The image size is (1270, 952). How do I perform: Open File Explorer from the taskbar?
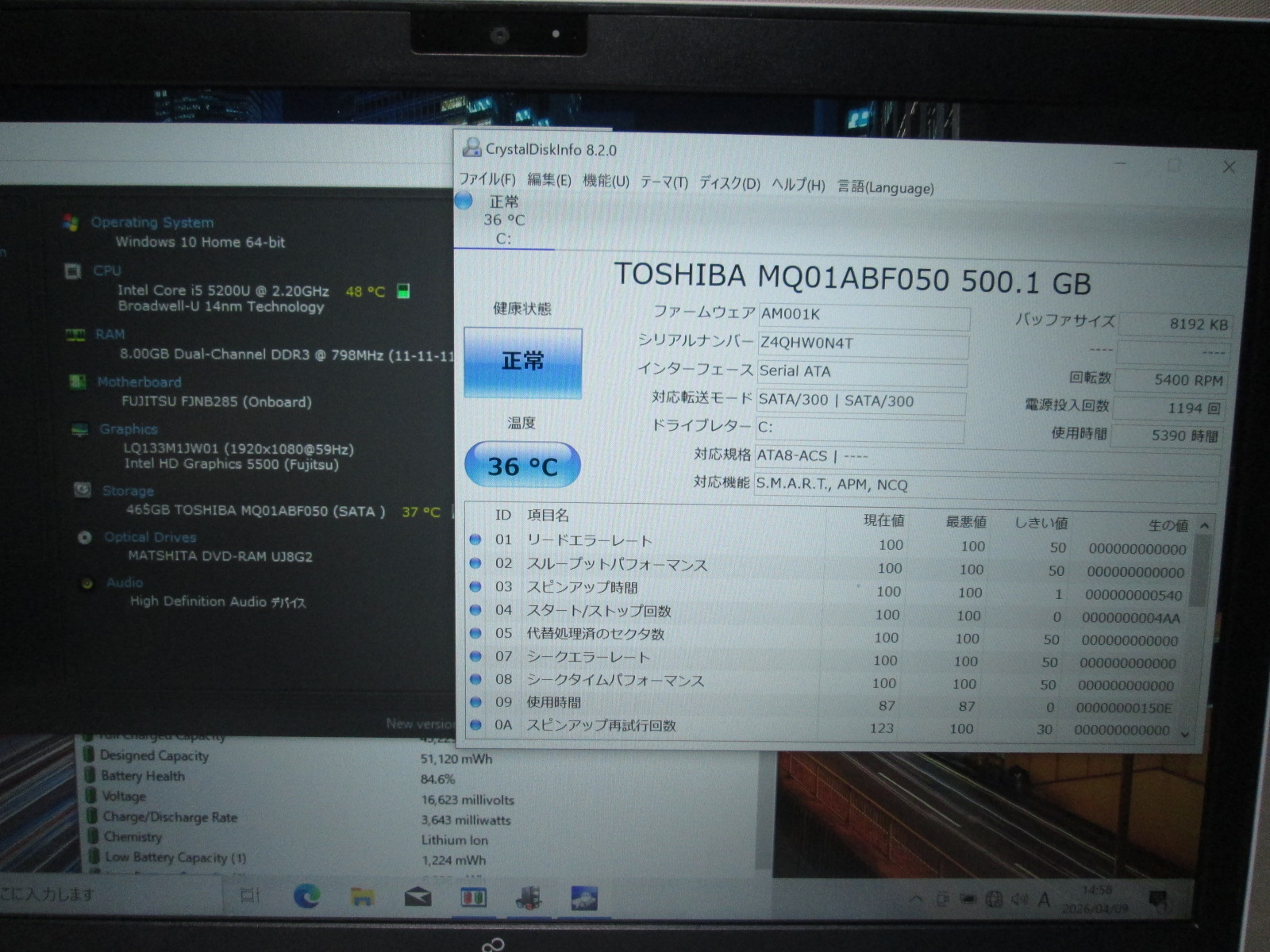pos(362,897)
